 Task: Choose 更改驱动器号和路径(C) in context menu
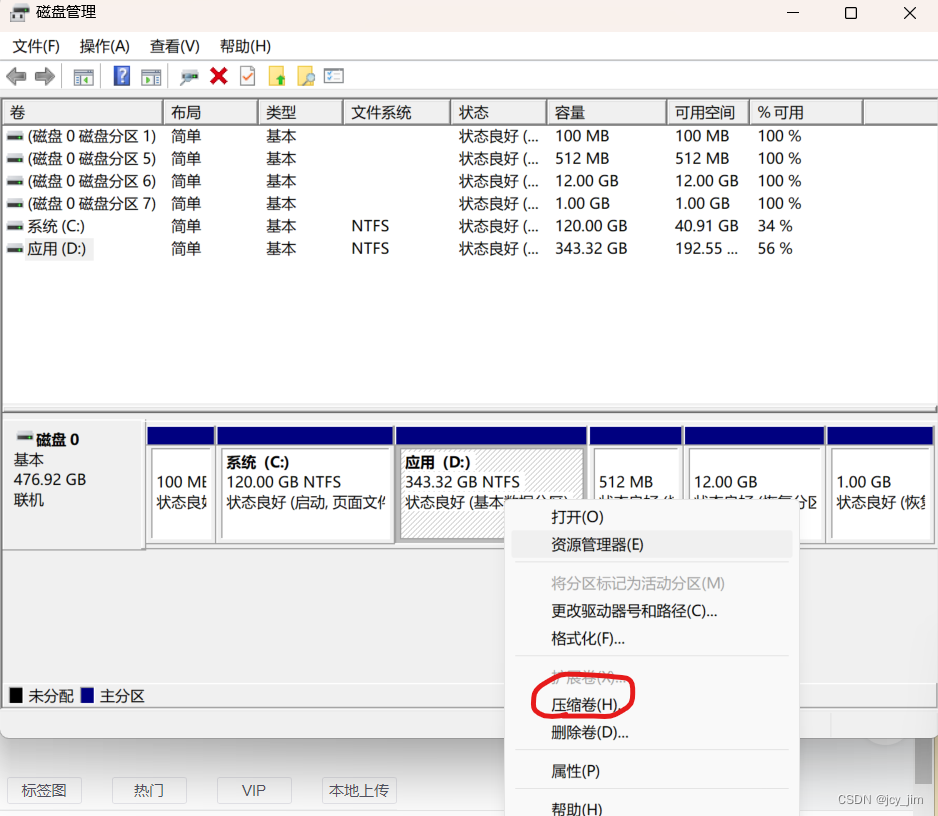click(652, 611)
